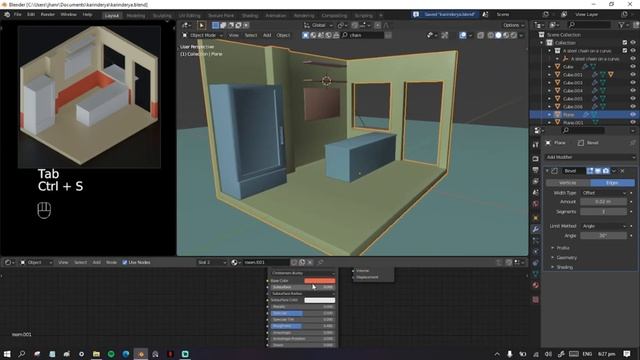The image size is (640, 360).
Task: Unlink the mam.001 material with X
Action: (x=310, y=262)
